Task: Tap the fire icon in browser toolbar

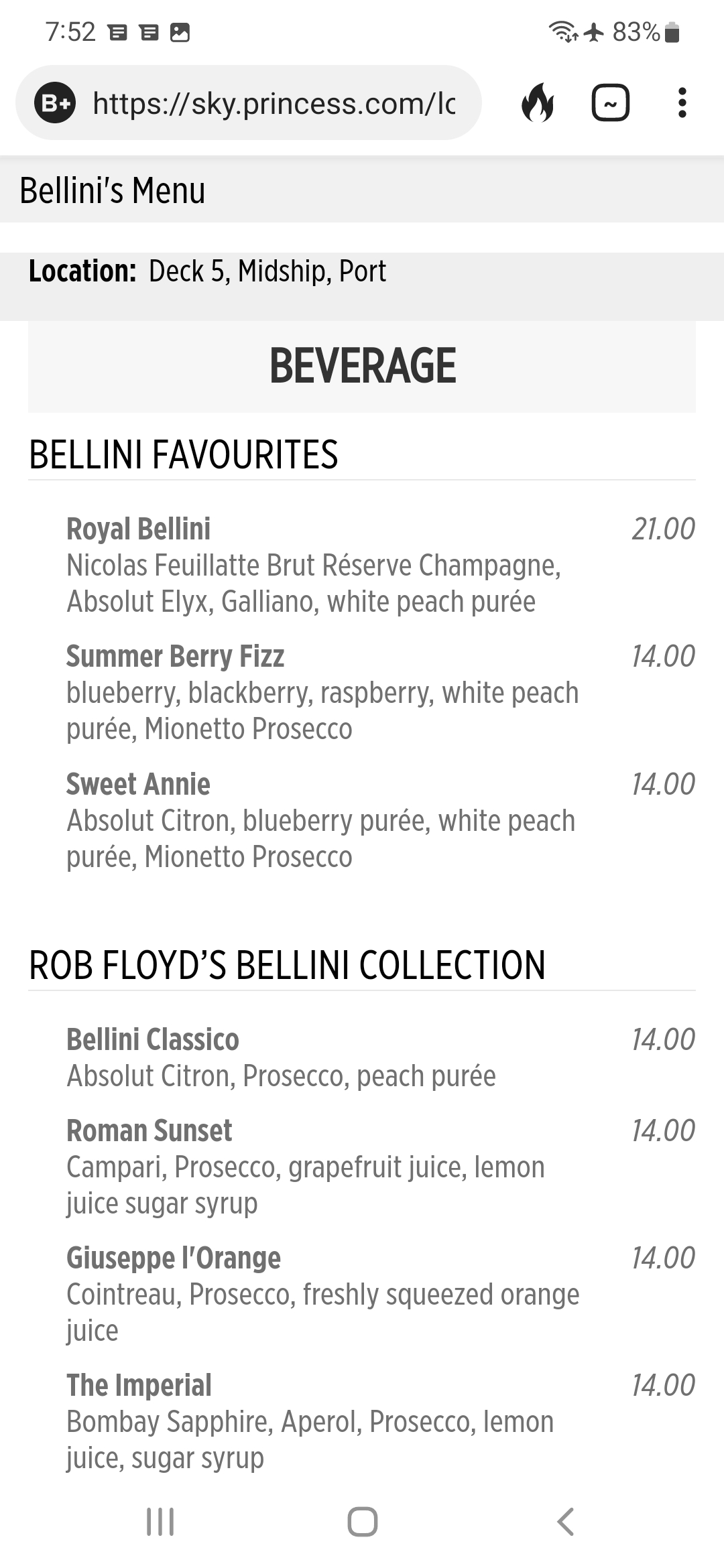Action: (x=538, y=103)
